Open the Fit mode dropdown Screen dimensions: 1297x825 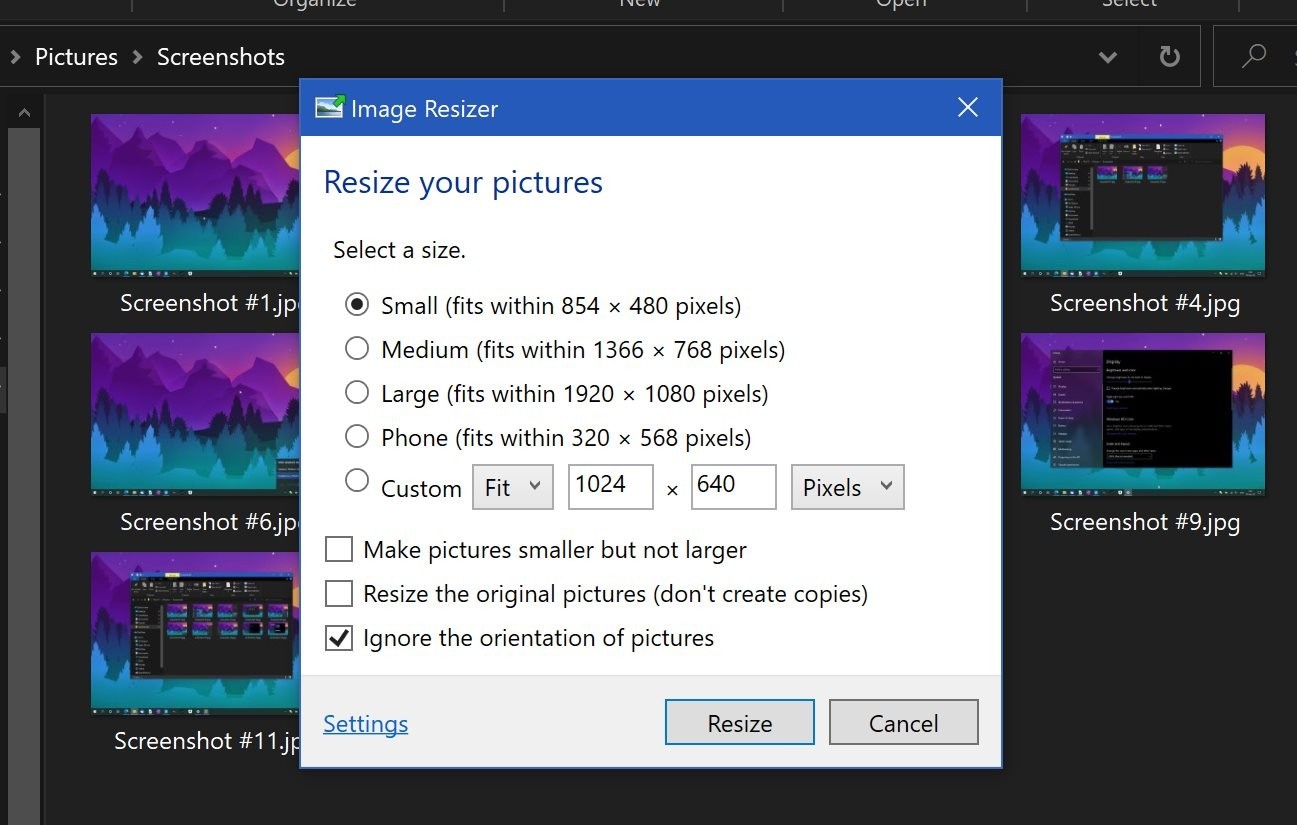point(513,487)
